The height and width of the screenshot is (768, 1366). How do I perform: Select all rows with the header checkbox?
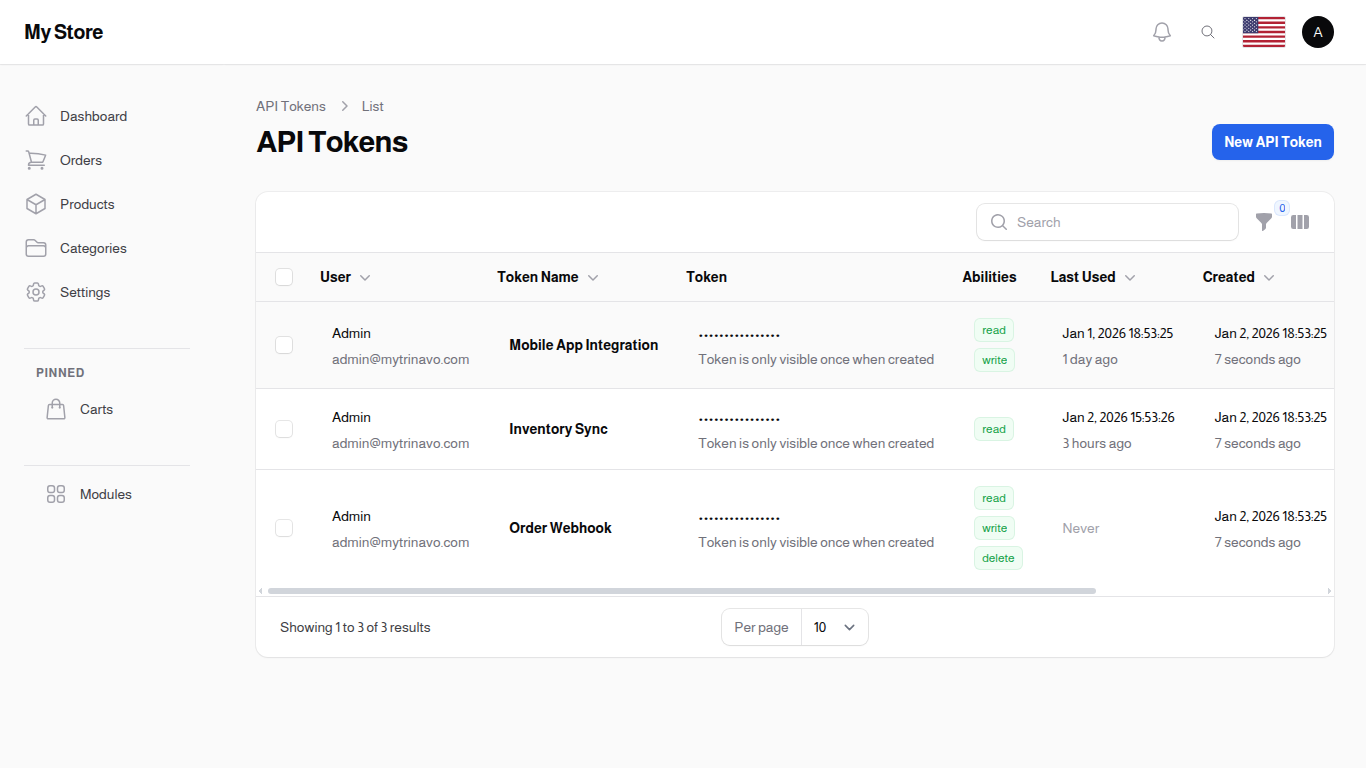point(284,277)
